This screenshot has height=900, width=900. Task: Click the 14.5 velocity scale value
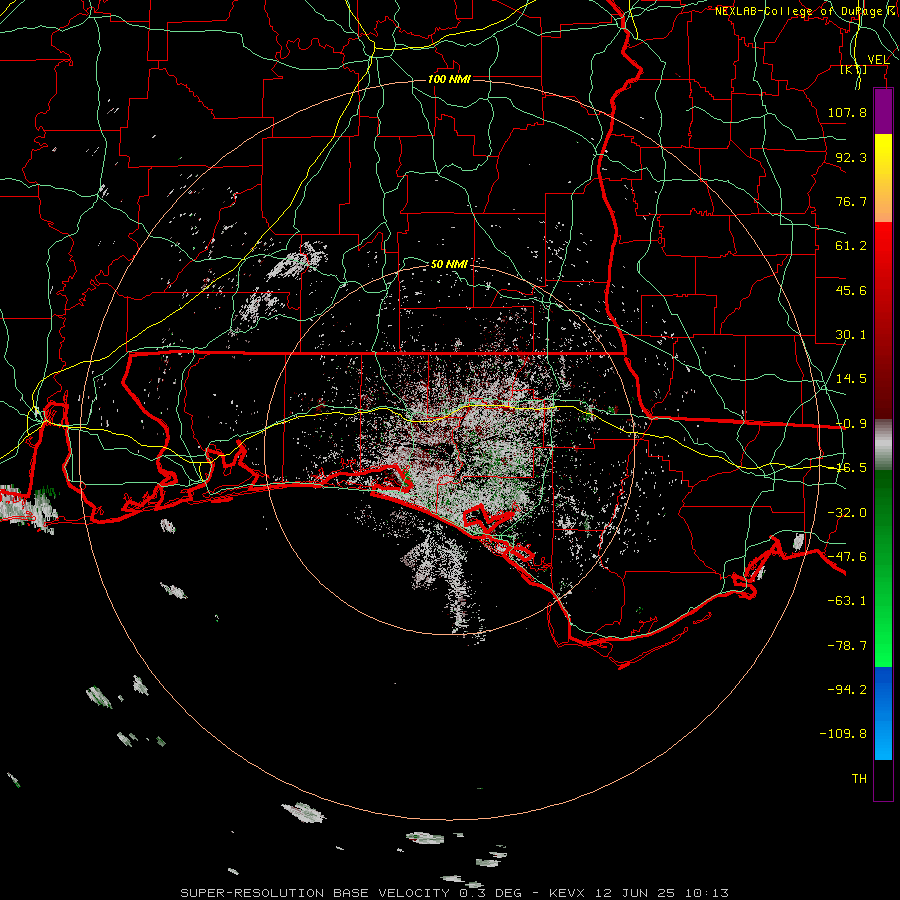click(x=851, y=379)
